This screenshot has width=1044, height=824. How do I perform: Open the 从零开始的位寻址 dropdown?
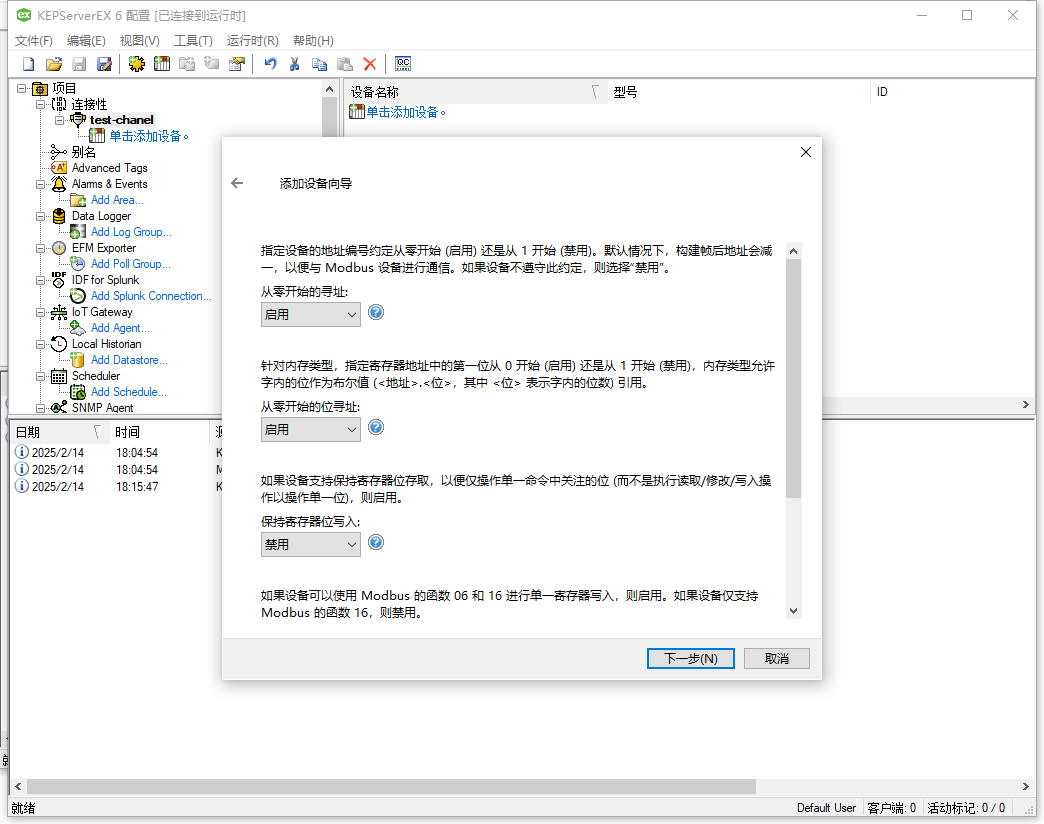[310, 429]
